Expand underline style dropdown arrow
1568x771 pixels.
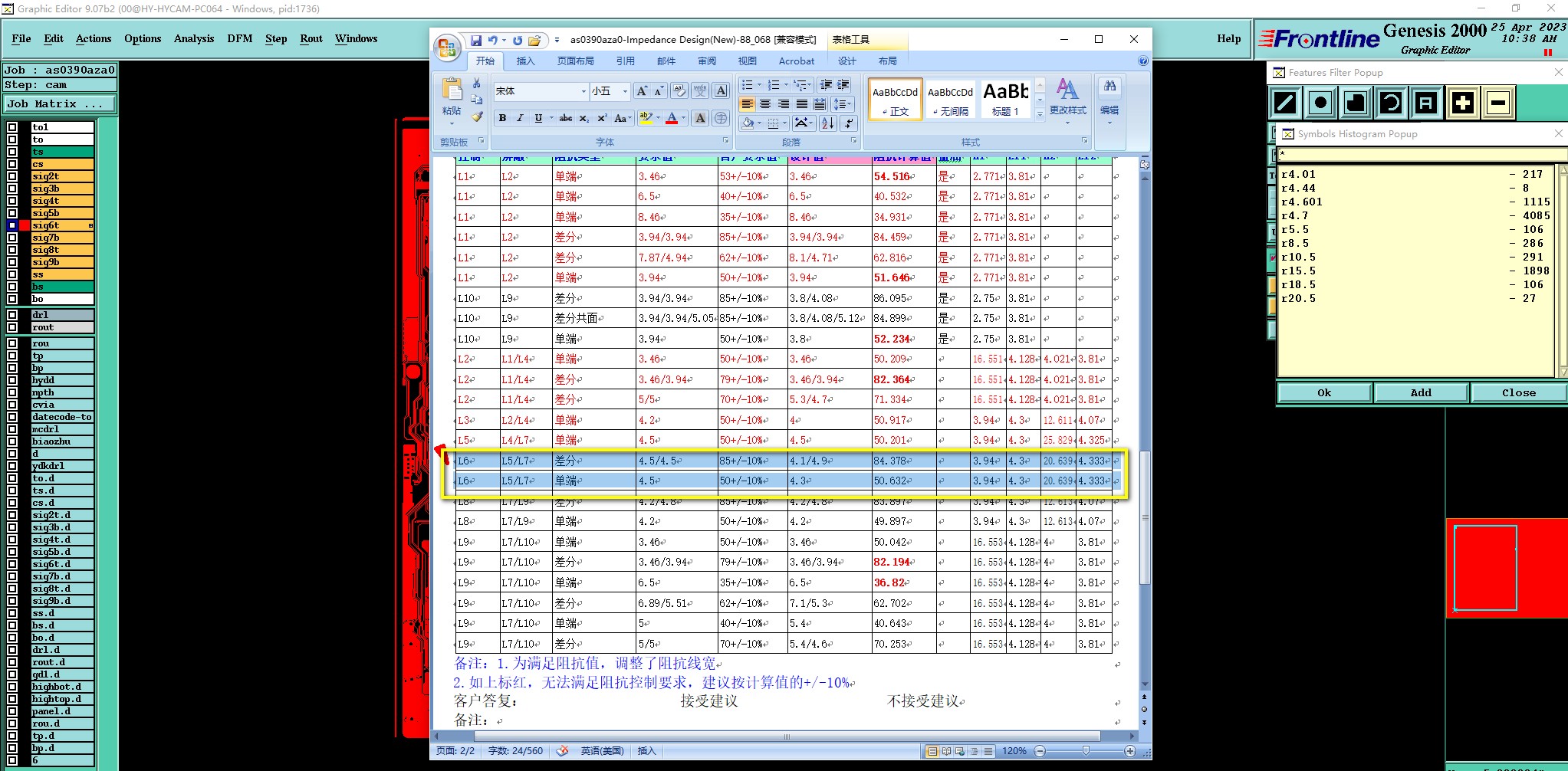coord(551,118)
